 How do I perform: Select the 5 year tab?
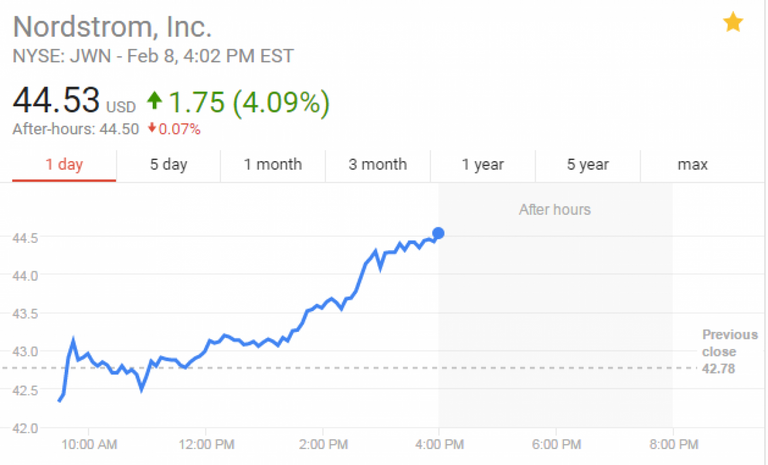pos(587,165)
